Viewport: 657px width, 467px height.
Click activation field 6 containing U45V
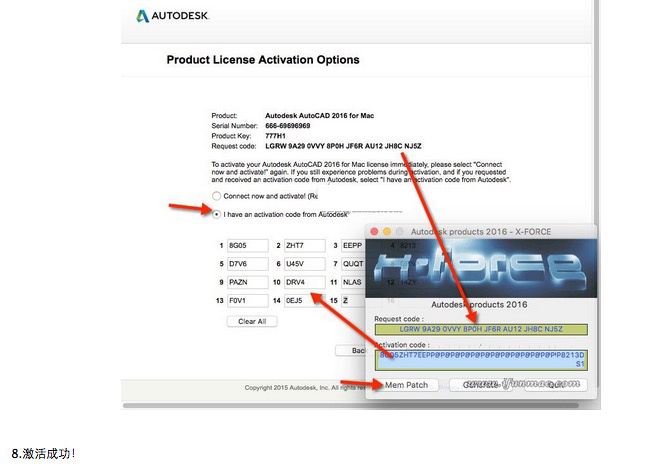305,264
